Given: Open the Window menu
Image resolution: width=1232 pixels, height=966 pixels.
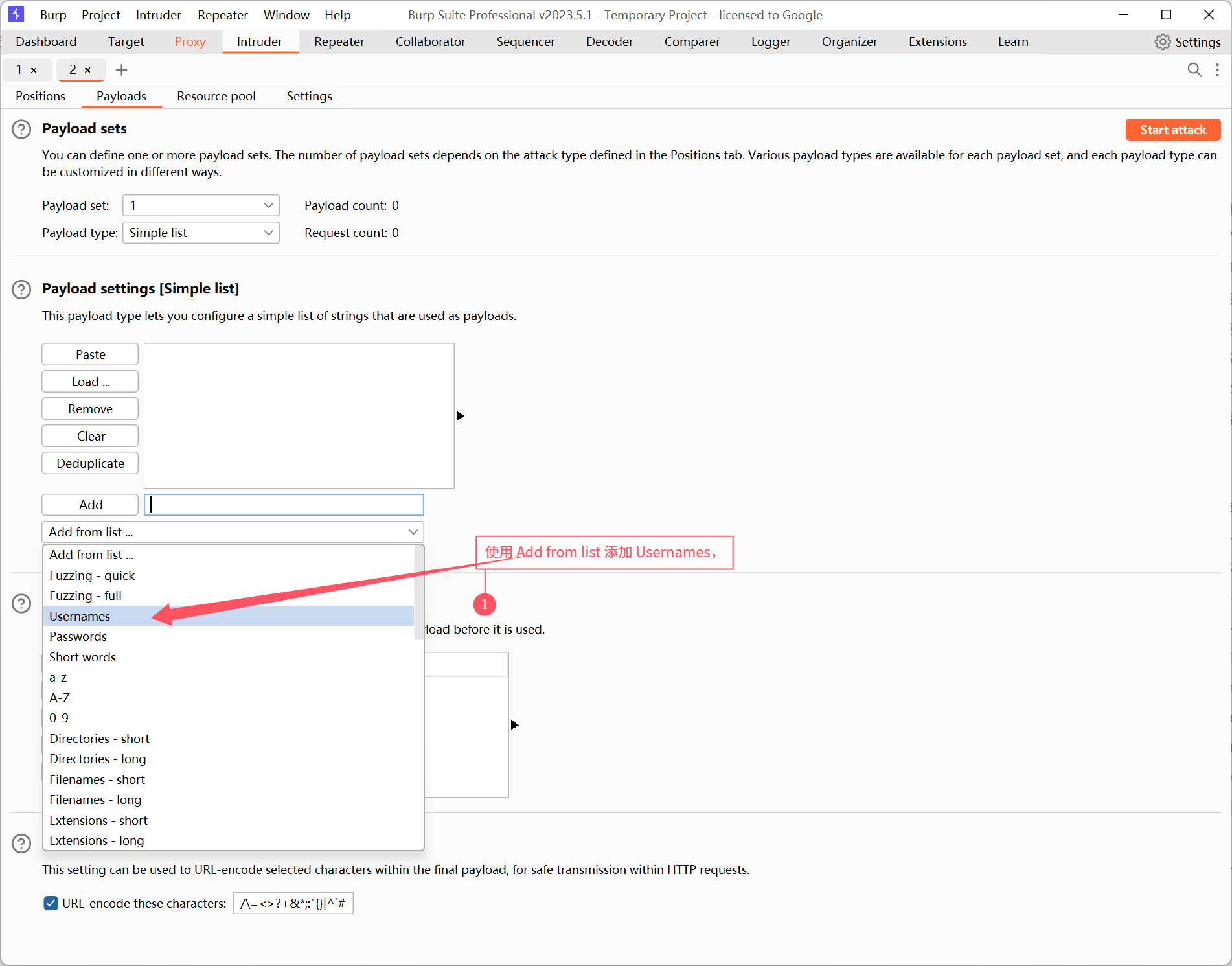Looking at the screenshot, I should click(286, 15).
